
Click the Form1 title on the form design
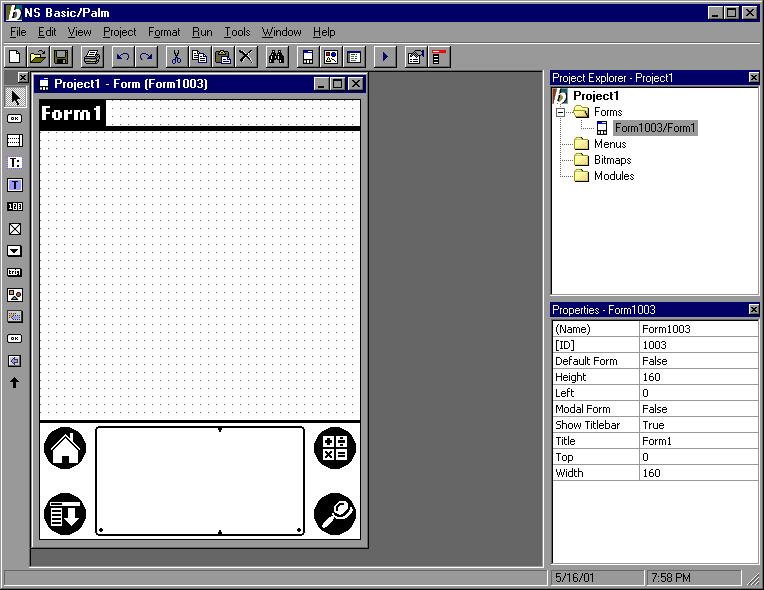(x=72, y=114)
